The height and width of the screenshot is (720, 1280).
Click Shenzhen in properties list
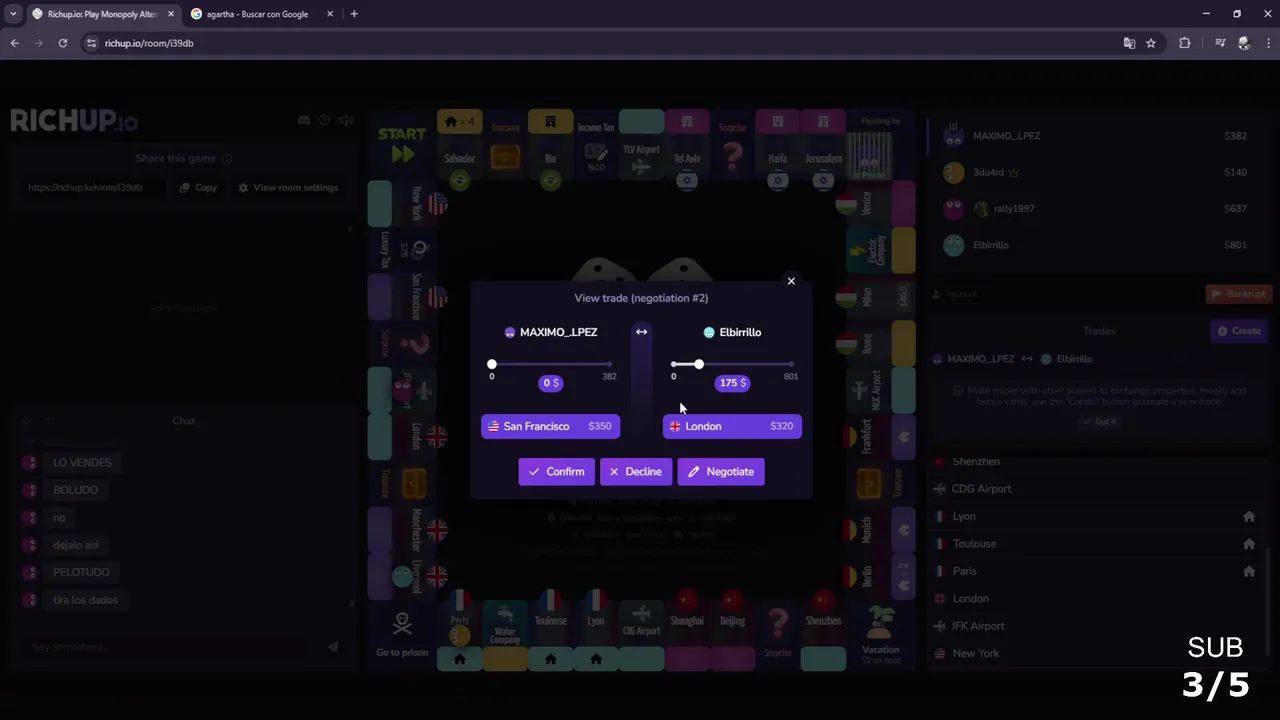point(976,461)
